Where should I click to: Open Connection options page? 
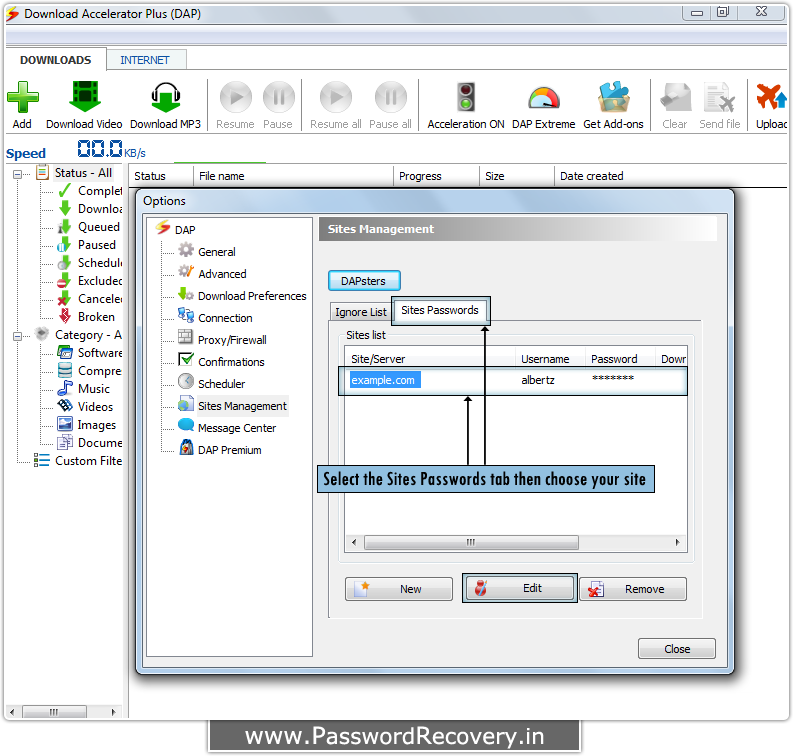[x=215, y=318]
